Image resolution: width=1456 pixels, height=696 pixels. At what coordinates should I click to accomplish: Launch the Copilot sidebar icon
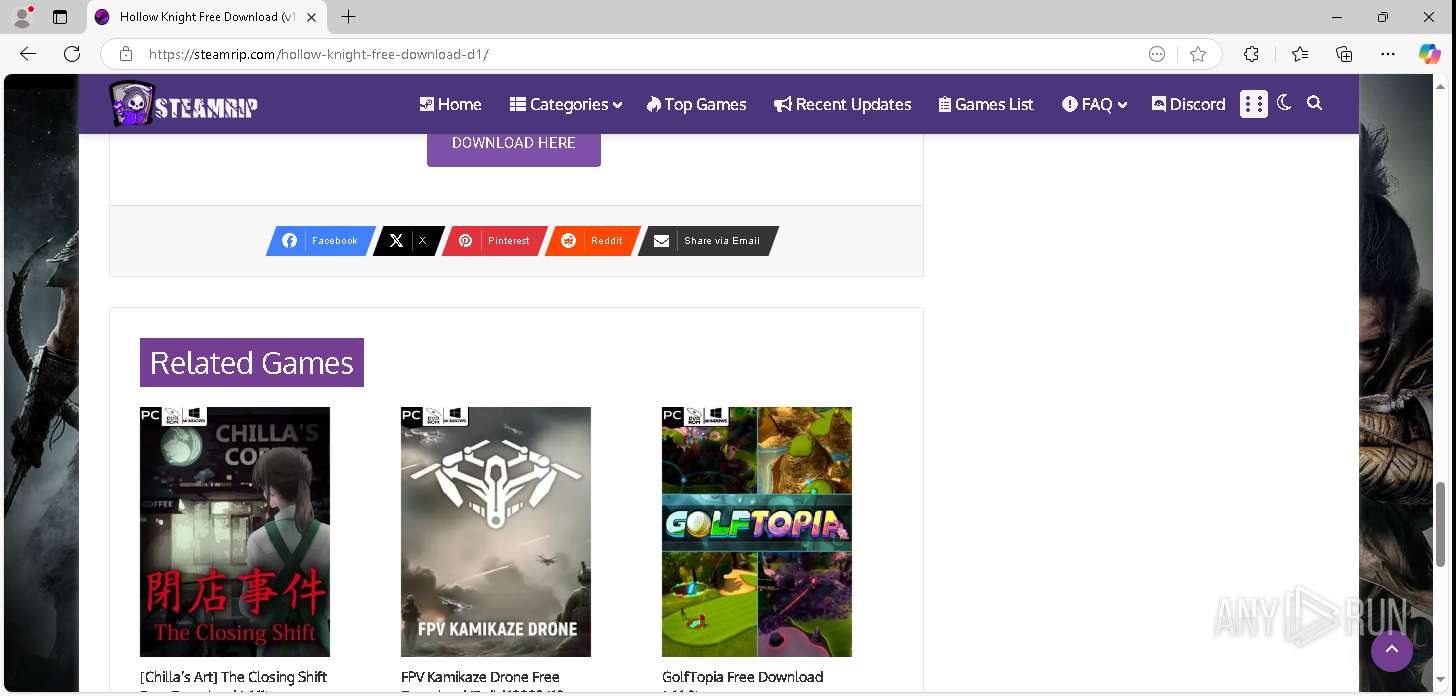click(x=1430, y=54)
